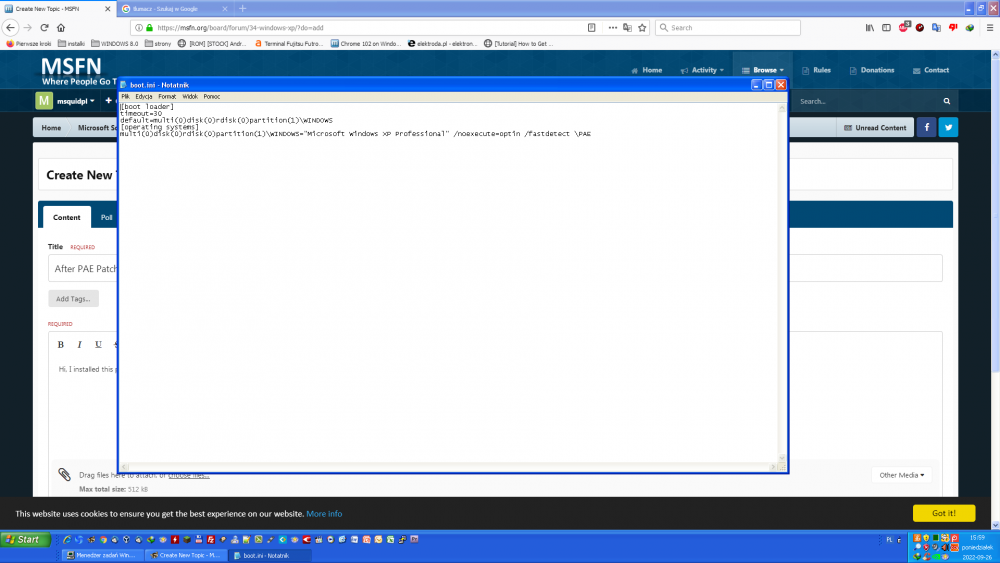Click the Add Tags button

pyautogui.click(x=73, y=299)
